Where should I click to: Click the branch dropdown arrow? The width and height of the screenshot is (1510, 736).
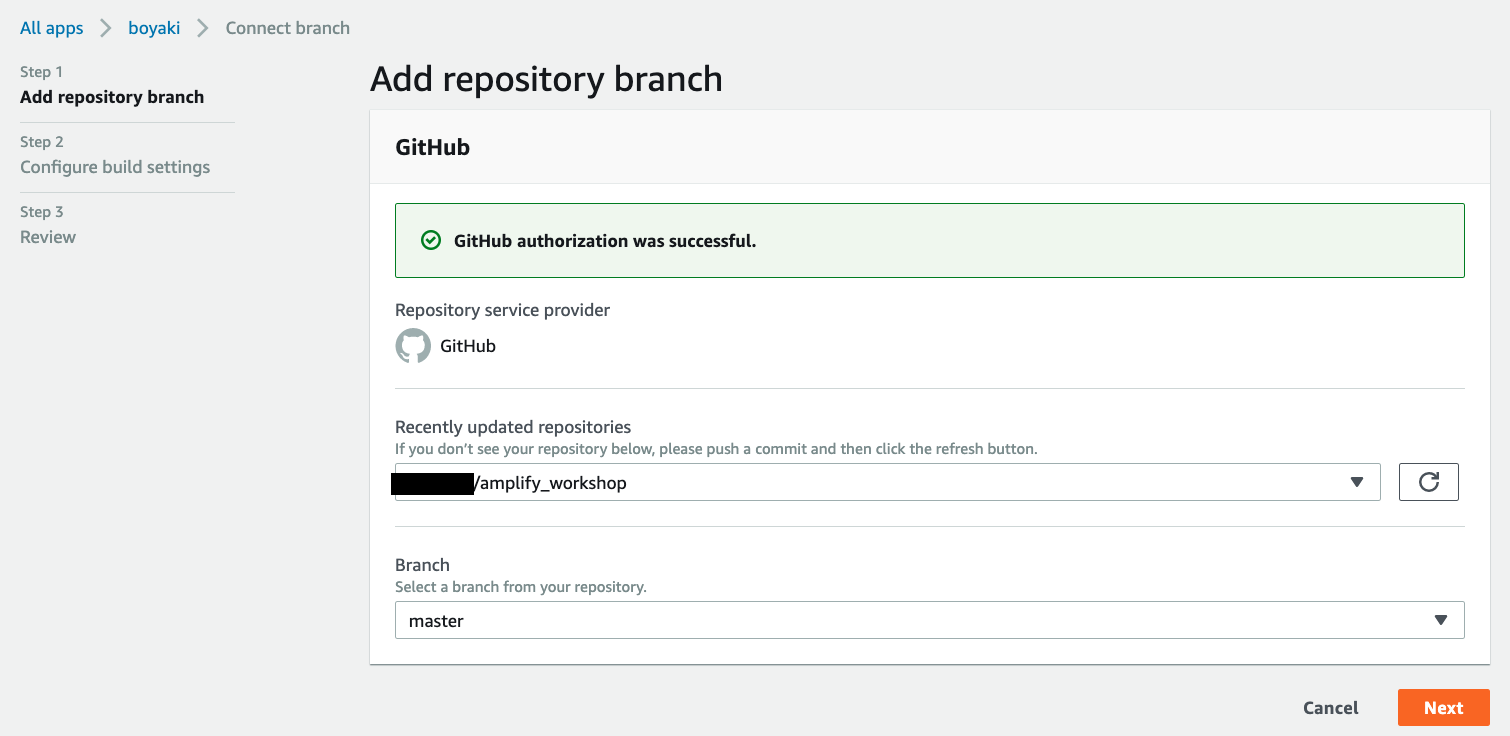coord(1441,620)
